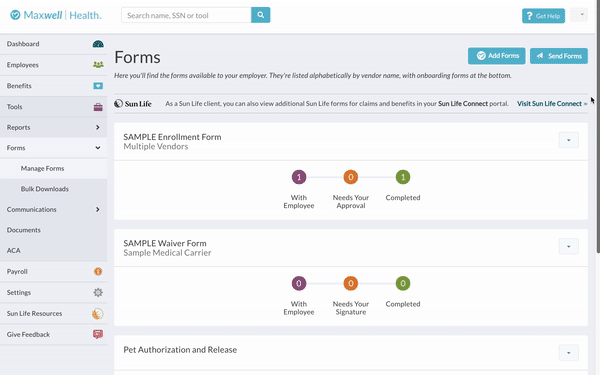Click the Send Forms button
Image resolution: width=600 pixels, height=375 pixels.
click(559, 56)
